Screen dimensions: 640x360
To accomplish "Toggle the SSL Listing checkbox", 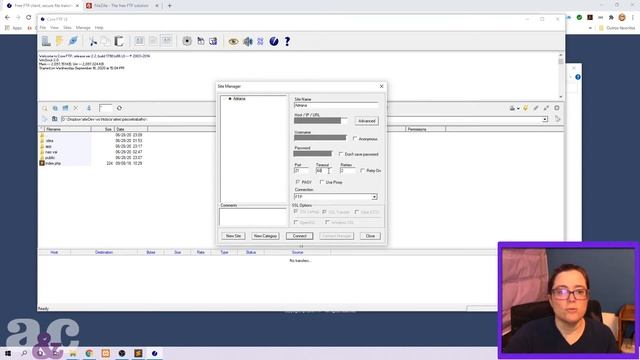I will tap(296, 212).
